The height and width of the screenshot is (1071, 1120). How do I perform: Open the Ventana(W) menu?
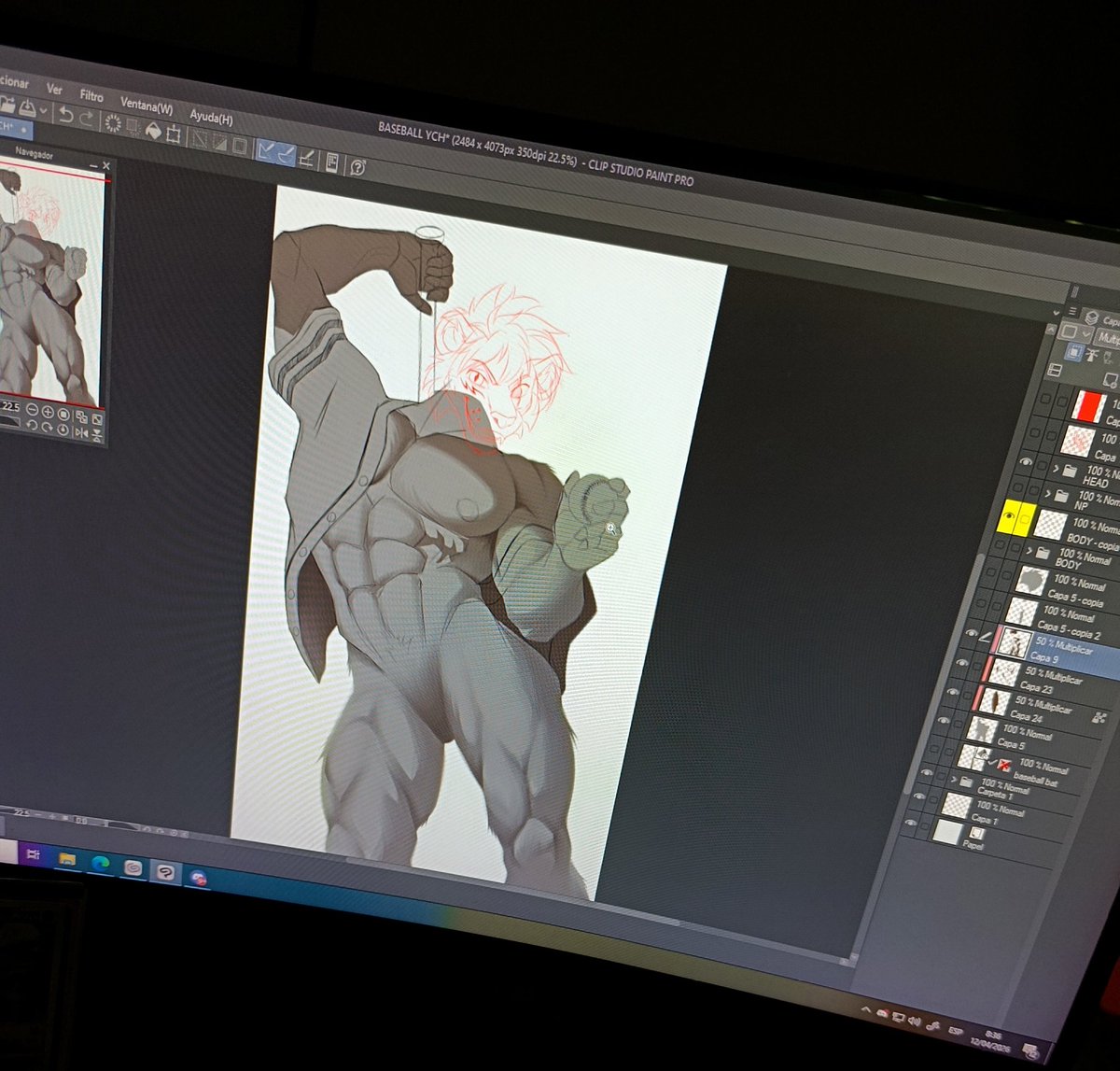tap(147, 106)
